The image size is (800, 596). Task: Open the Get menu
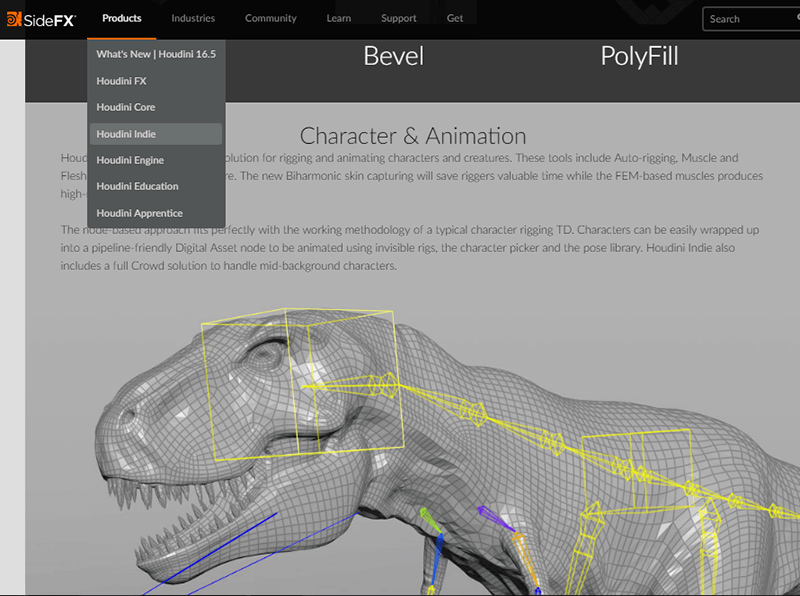[455, 18]
